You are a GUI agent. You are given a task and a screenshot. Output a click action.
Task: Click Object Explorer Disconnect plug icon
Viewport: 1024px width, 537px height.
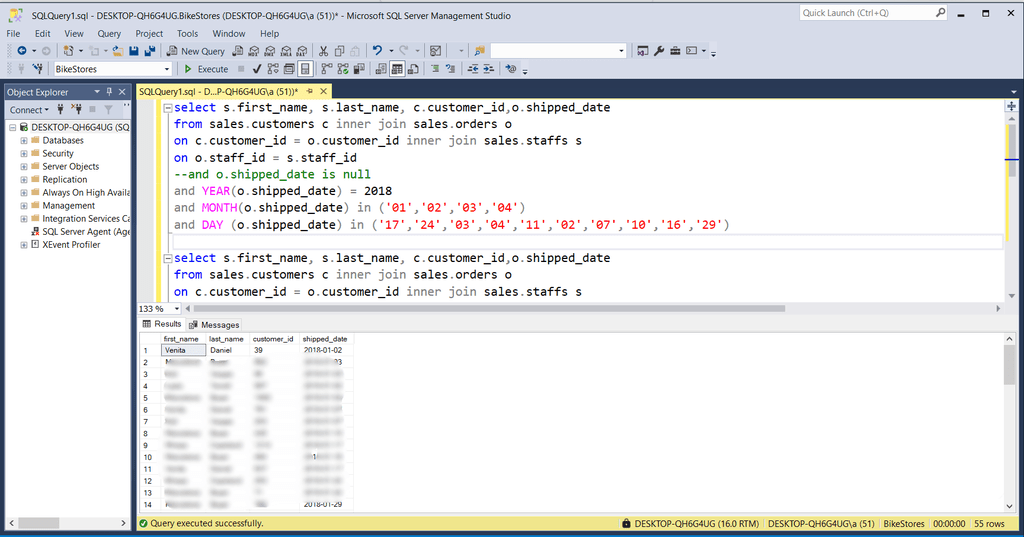click(x=76, y=110)
